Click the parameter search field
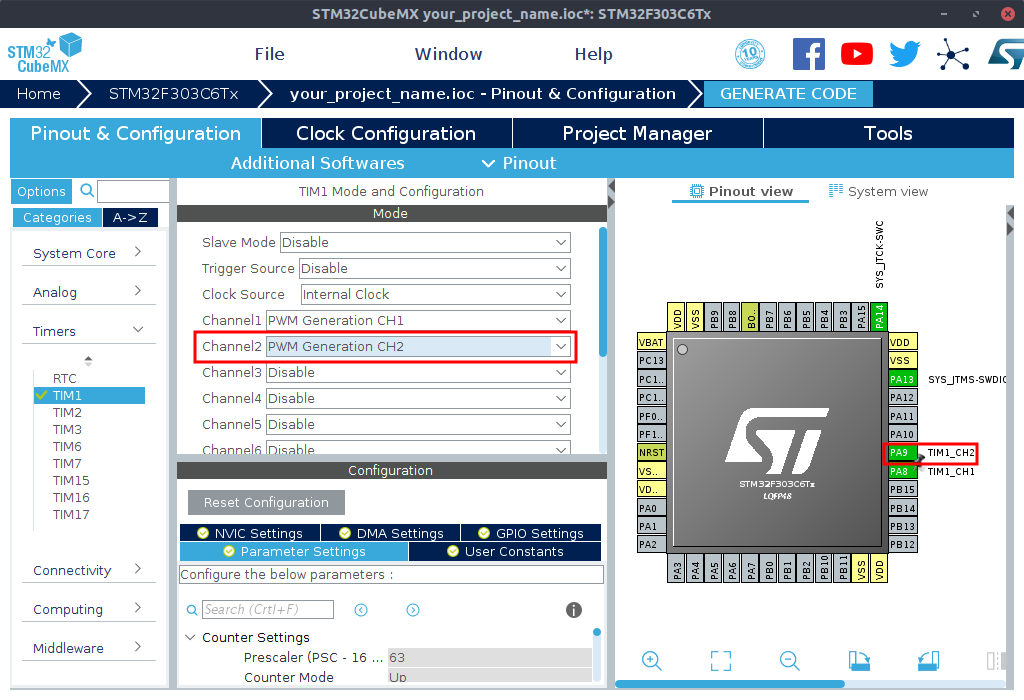The image size is (1024, 700). (x=266, y=610)
